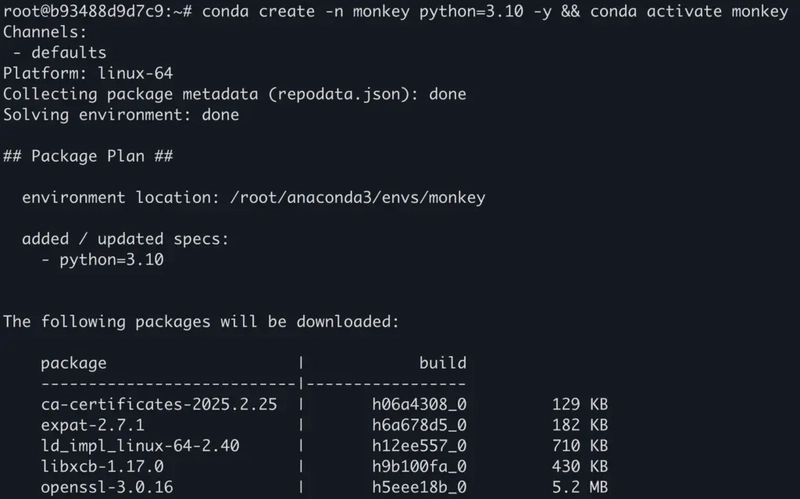
Task: Click the '5.2 MB' size value
Action: point(580,487)
